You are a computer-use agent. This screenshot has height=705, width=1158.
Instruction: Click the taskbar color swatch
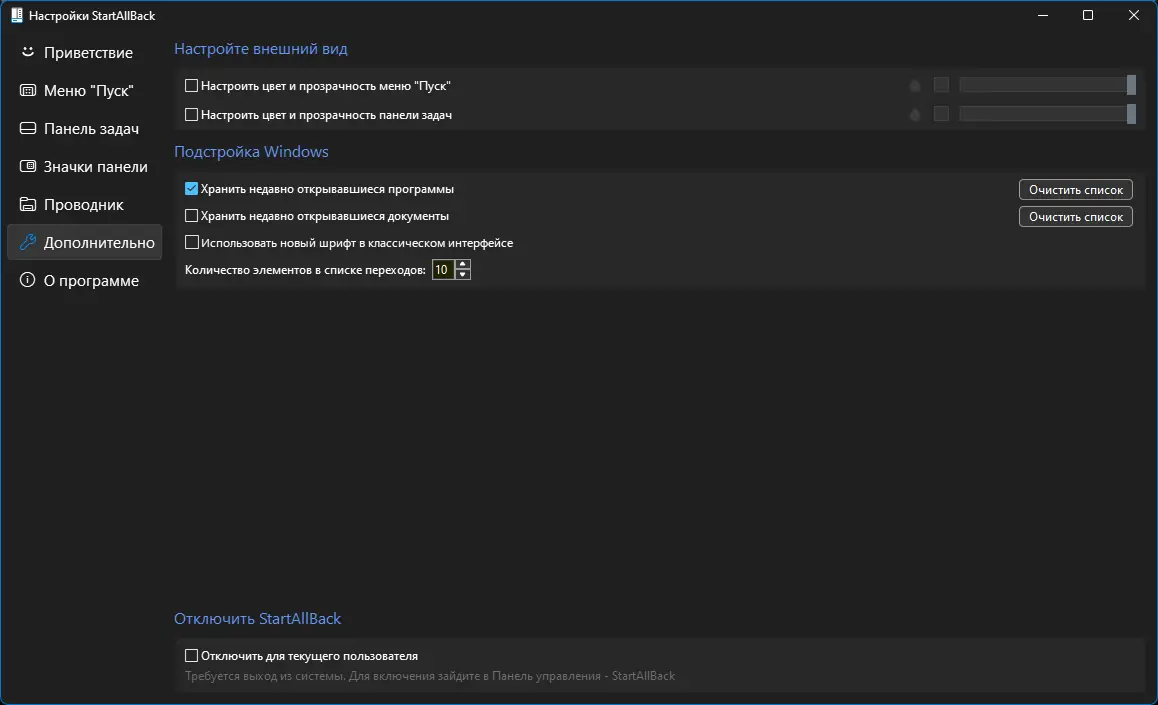click(941, 114)
